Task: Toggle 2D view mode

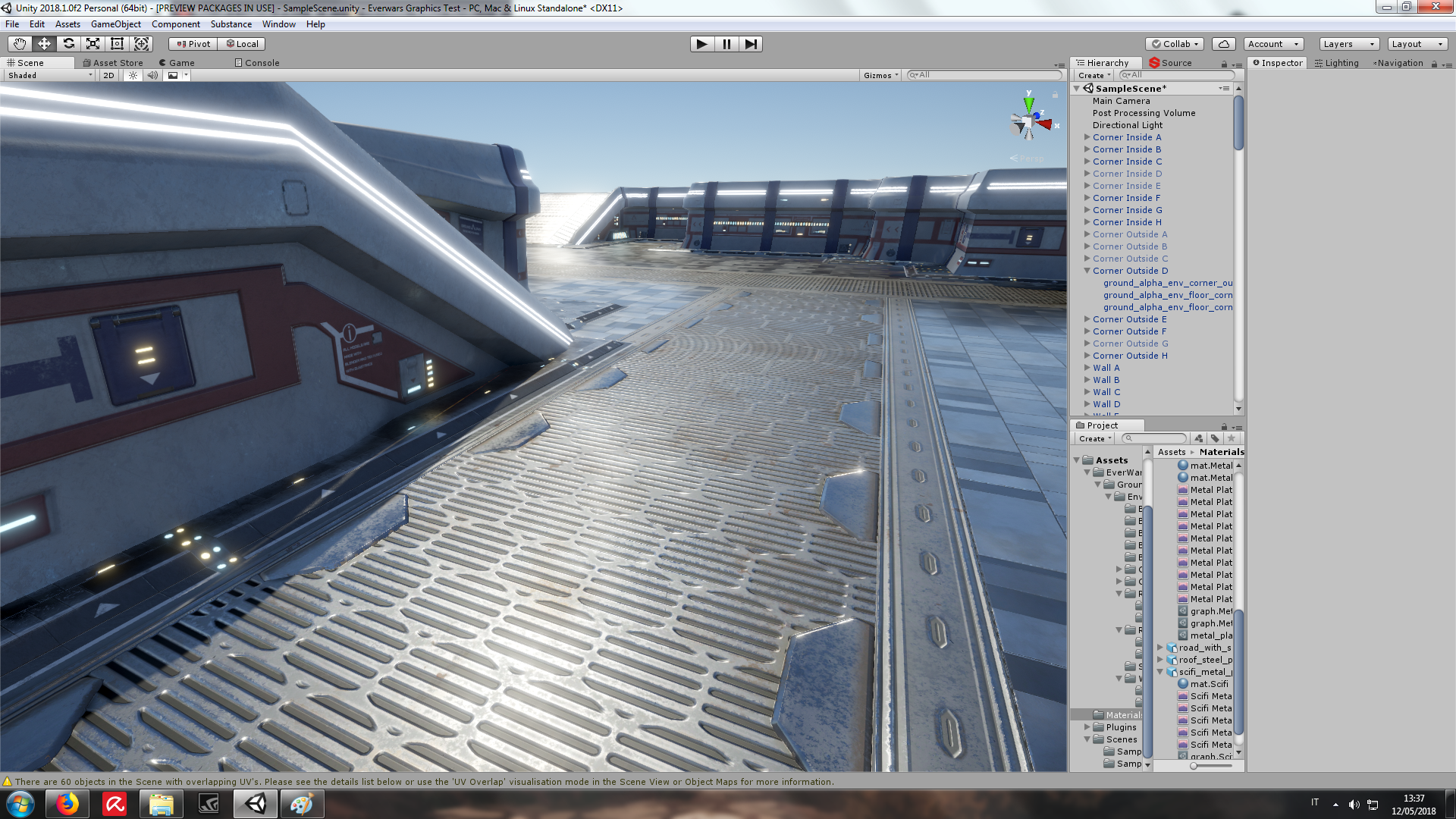Action: (x=108, y=75)
